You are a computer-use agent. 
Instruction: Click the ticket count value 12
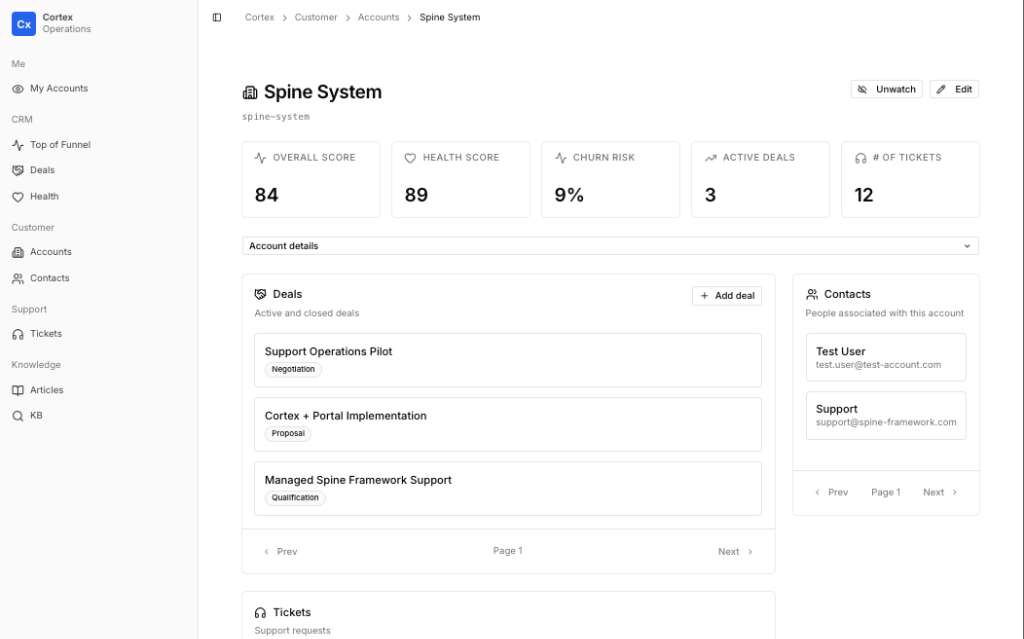point(863,195)
